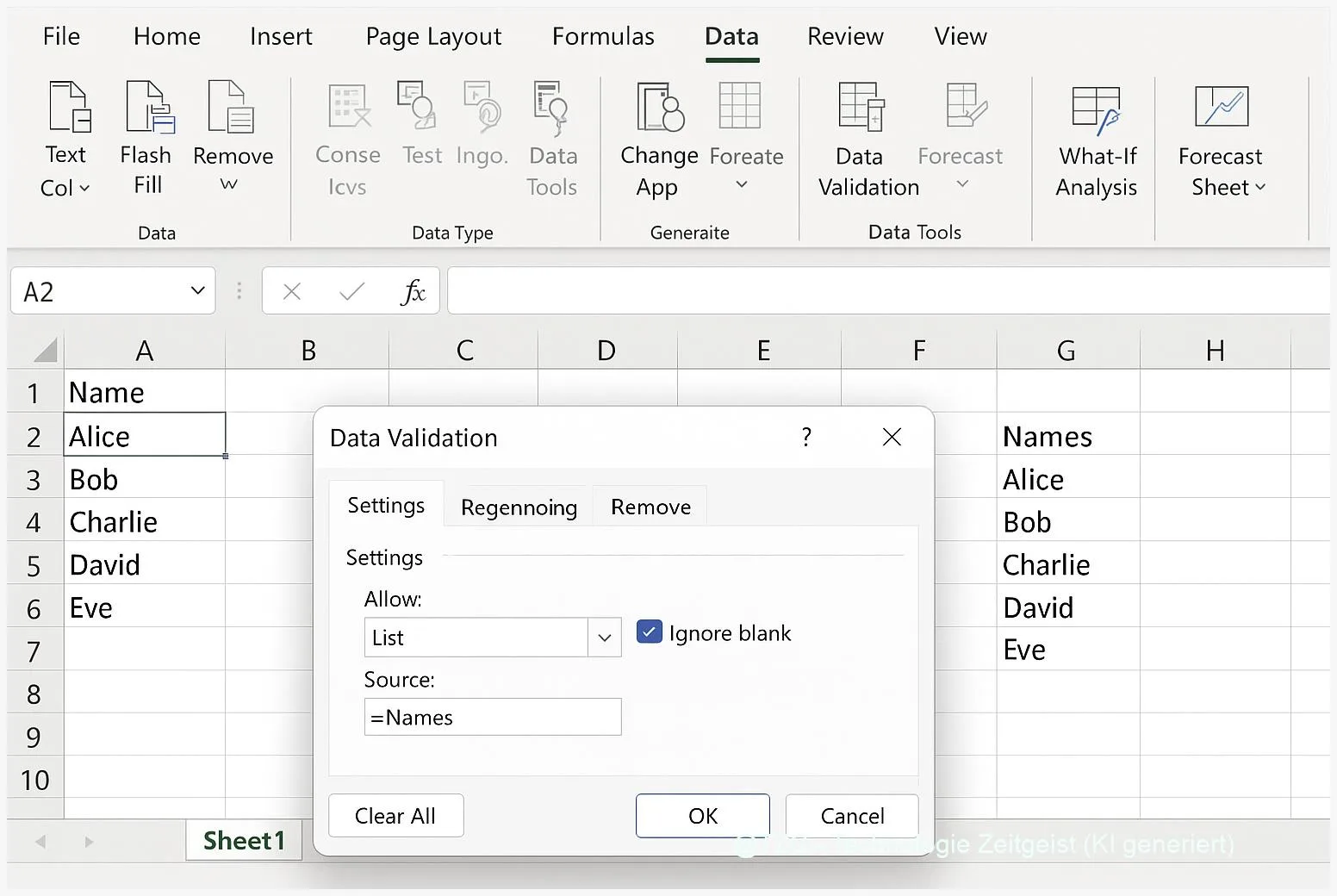Expand the Allow list dropdown
The image size is (1337, 896).
click(x=605, y=638)
